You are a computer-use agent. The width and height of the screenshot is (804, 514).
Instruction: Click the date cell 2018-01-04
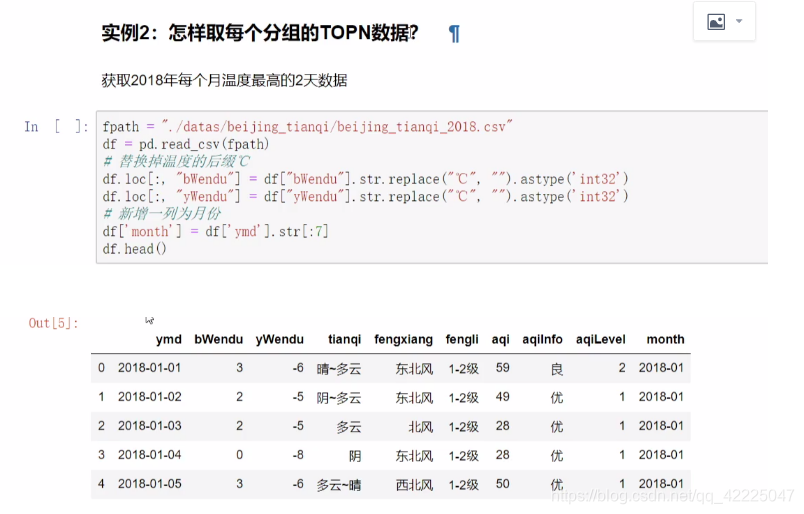149,455
